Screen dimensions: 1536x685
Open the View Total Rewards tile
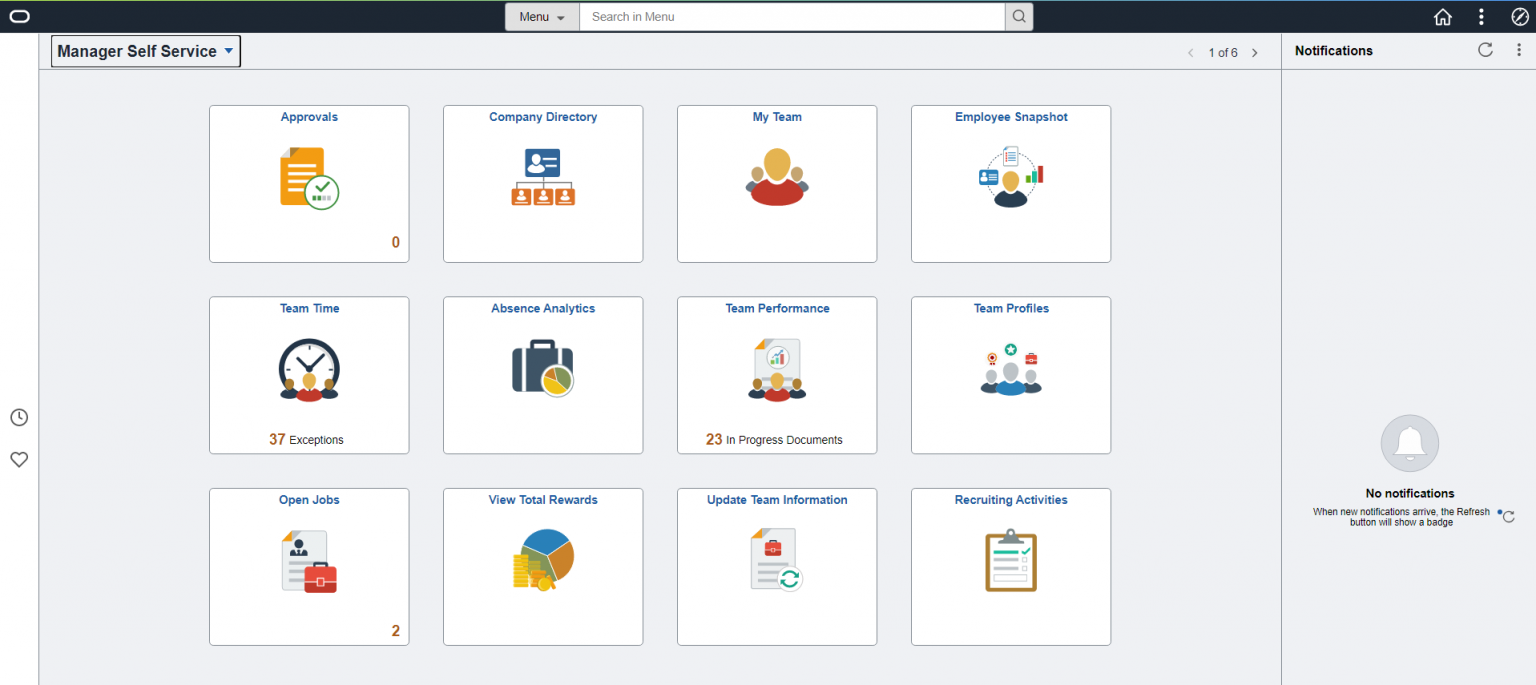click(x=542, y=566)
